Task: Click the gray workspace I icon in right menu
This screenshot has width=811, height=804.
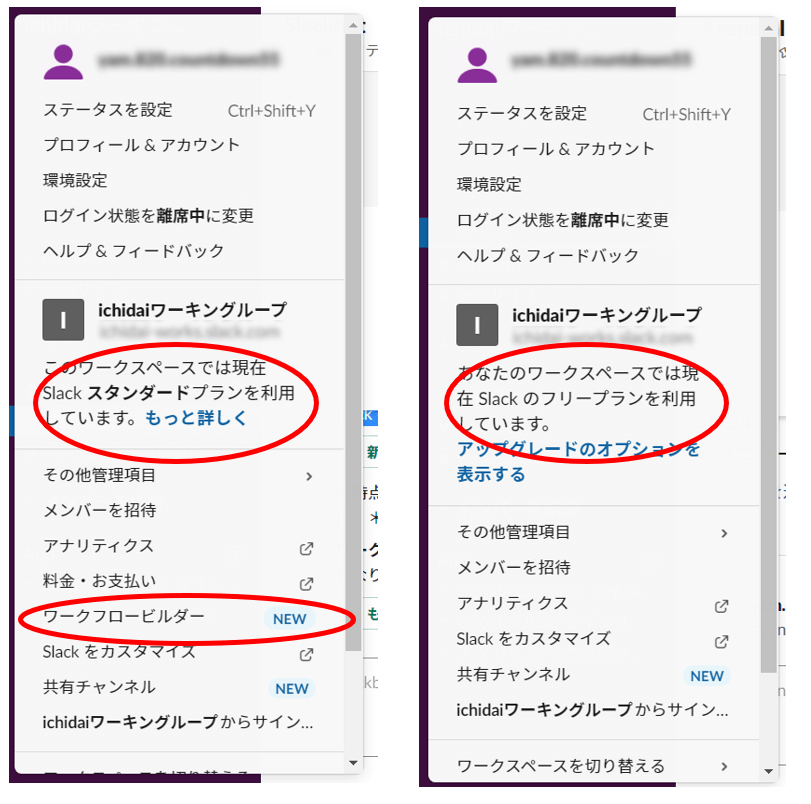Action: 477,325
